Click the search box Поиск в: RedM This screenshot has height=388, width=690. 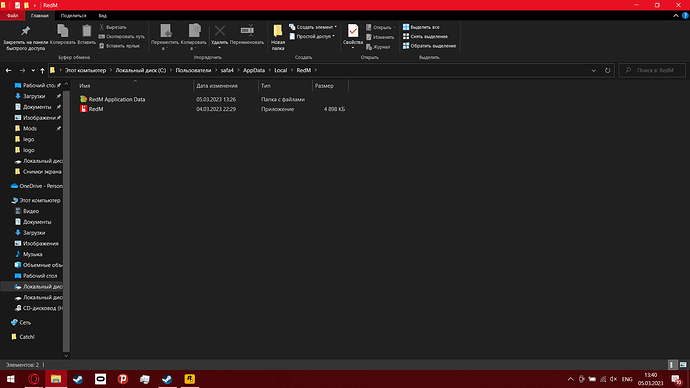point(652,70)
